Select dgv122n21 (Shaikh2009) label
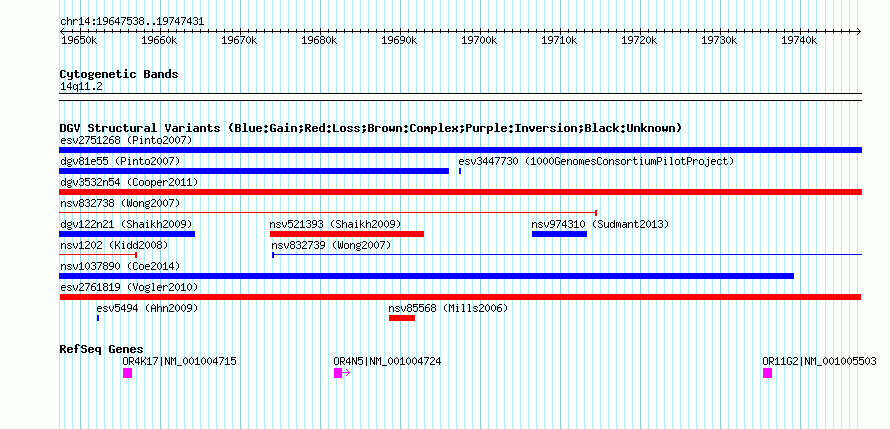This screenshot has height=429, width=890. point(126,224)
